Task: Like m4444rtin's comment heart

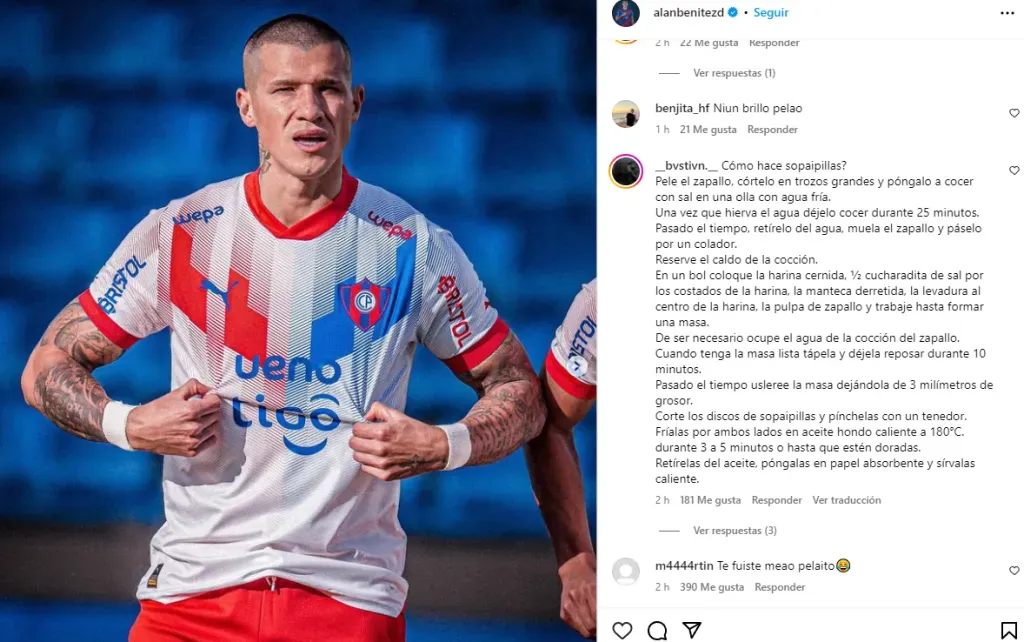Action: (x=1014, y=570)
